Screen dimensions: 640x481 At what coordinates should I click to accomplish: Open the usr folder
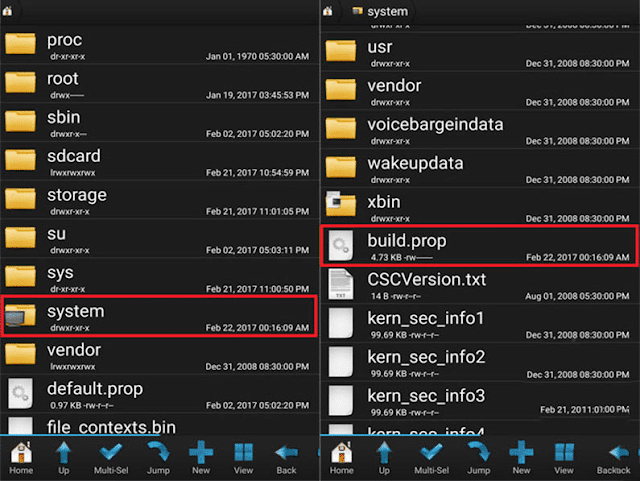[480, 53]
